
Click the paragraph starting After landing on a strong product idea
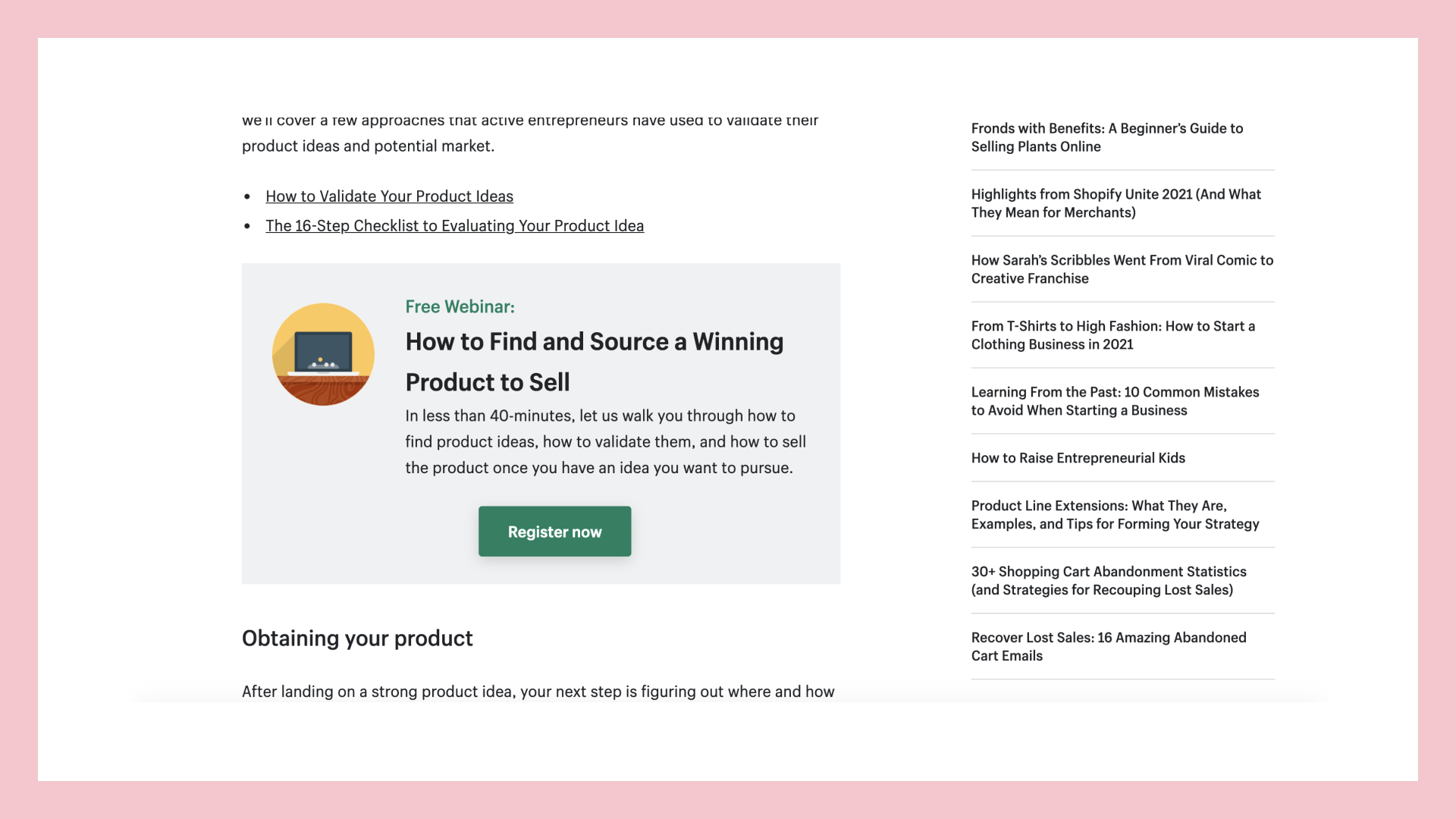pyautogui.click(x=538, y=692)
